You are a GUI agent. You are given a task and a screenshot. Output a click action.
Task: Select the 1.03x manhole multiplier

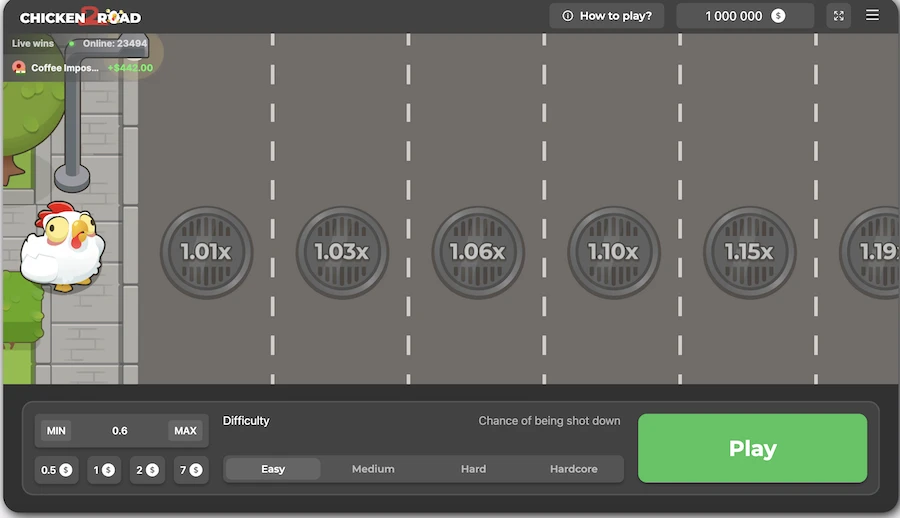[x=342, y=252]
